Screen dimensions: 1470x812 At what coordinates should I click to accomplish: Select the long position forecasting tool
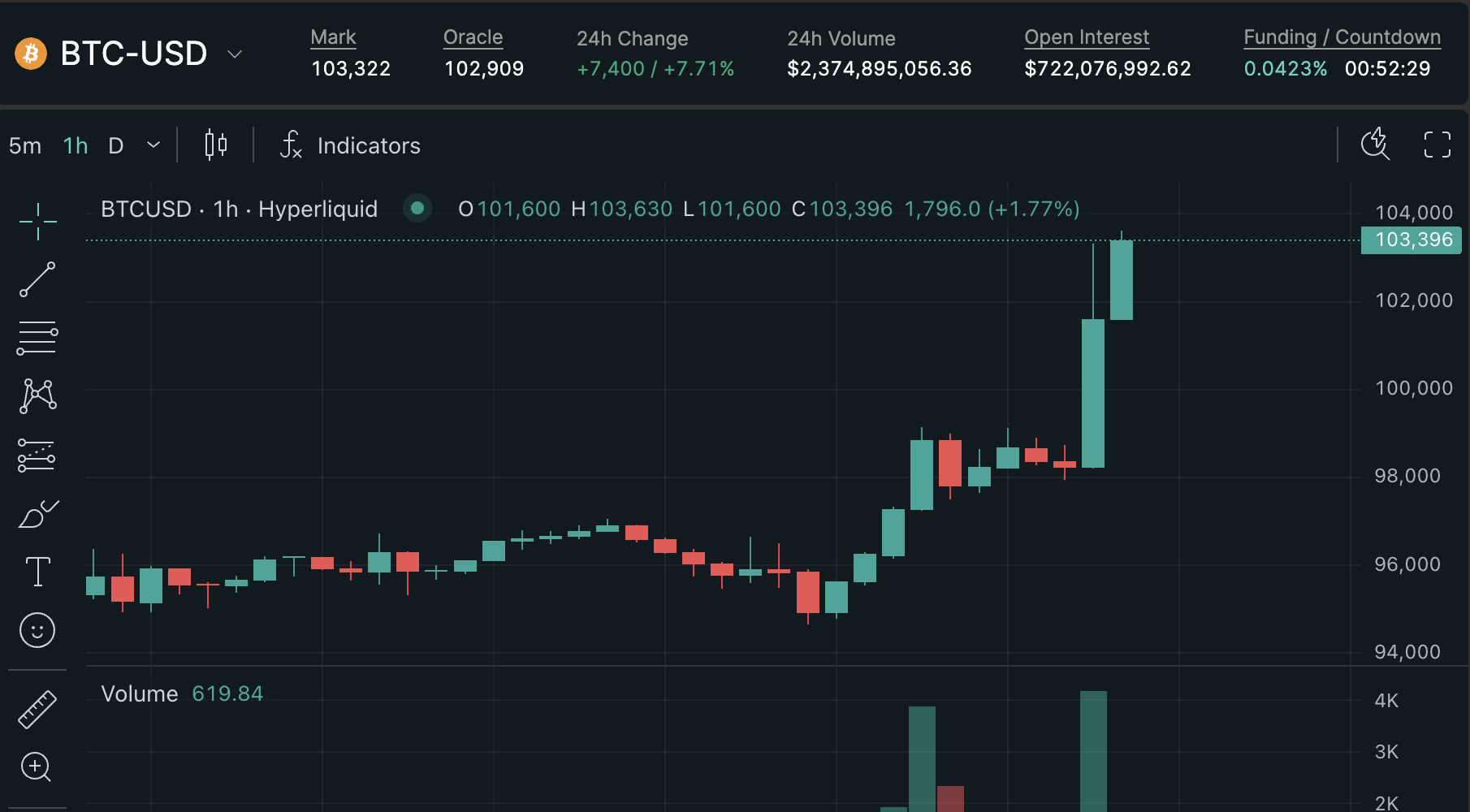click(x=37, y=456)
